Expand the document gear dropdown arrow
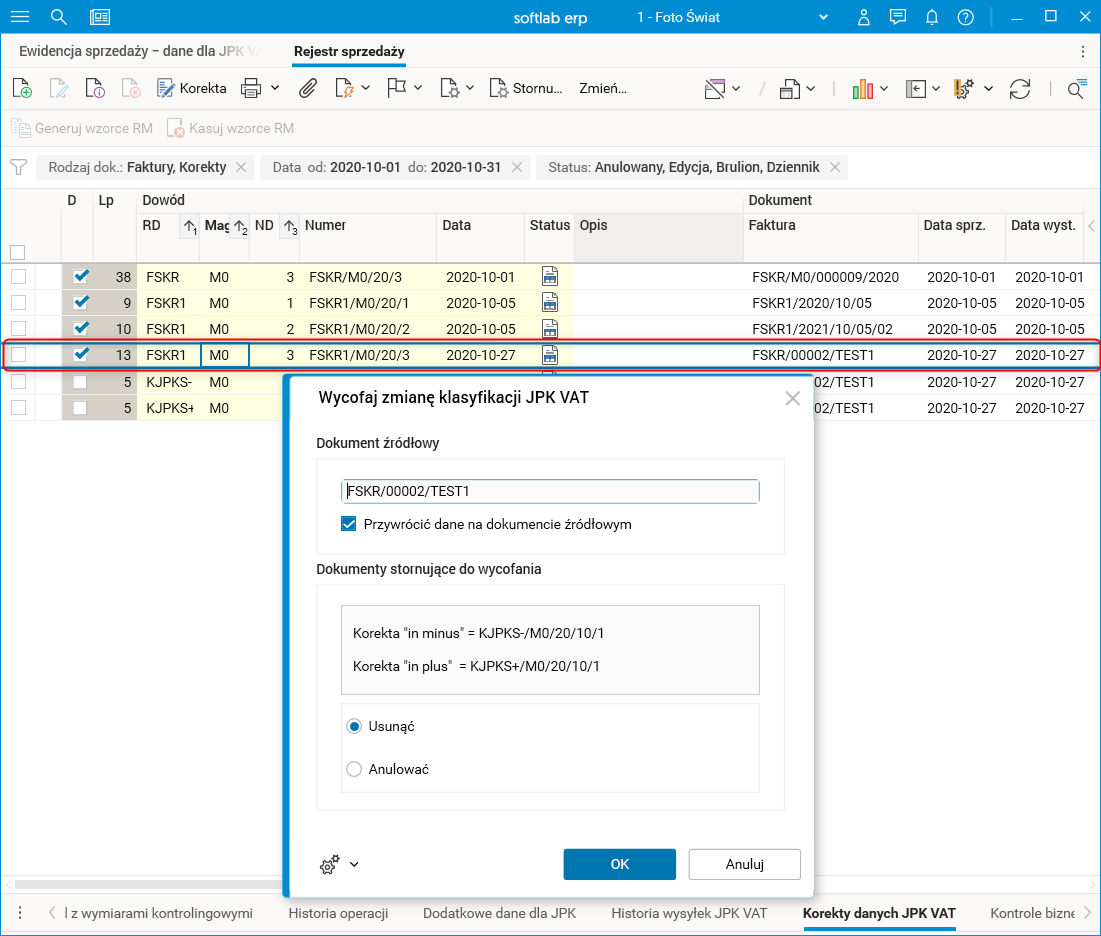The image size is (1101, 936). pos(470,88)
